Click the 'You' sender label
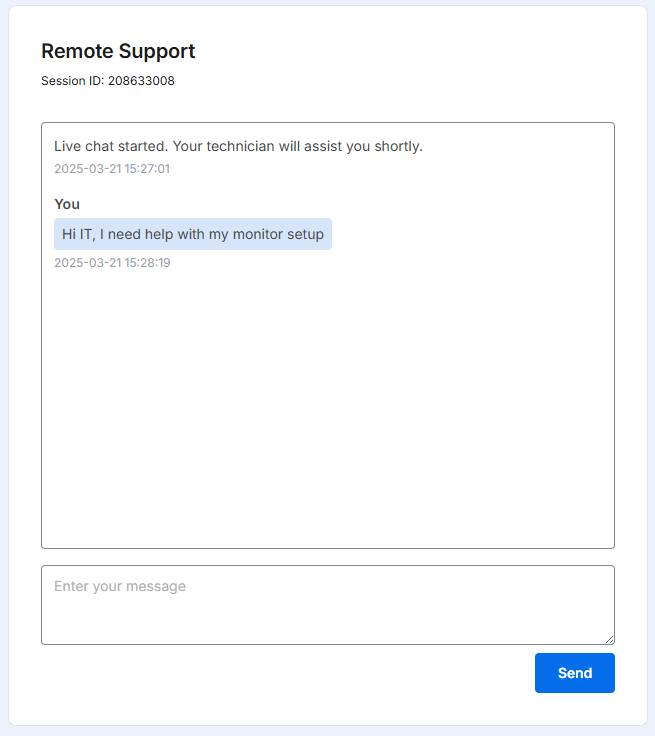Image resolution: width=655 pixels, height=736 pixels. (67, 204)
